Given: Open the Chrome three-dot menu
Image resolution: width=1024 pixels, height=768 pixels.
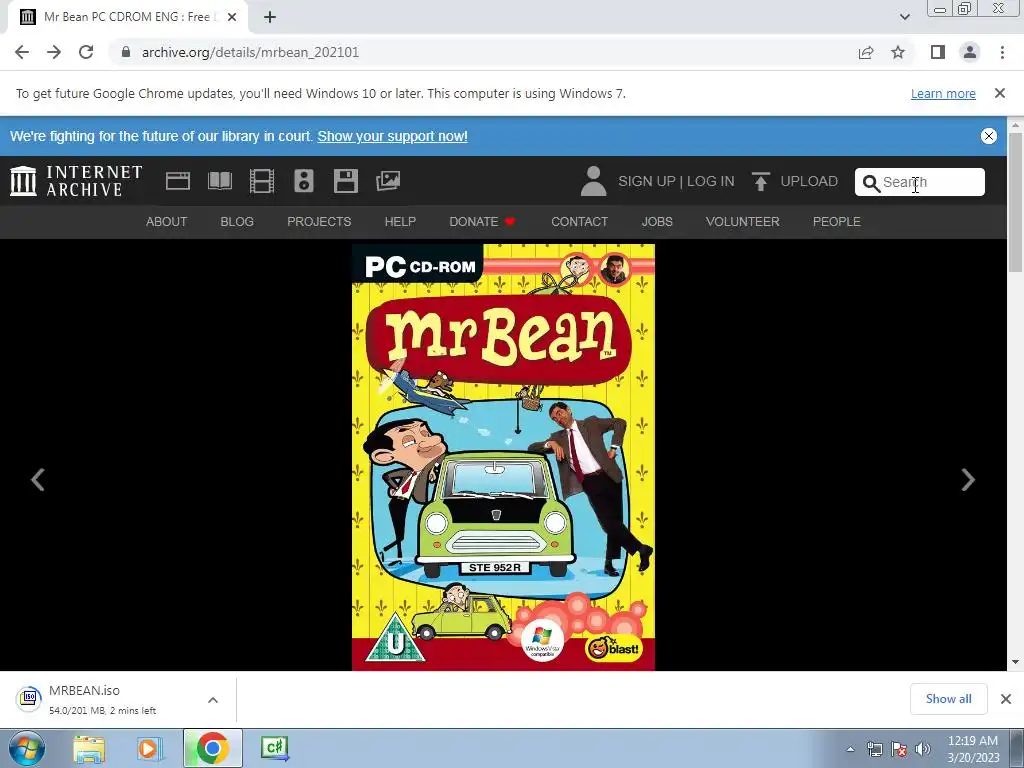Looking at the screenshot, I should (x=1002, y=52).
